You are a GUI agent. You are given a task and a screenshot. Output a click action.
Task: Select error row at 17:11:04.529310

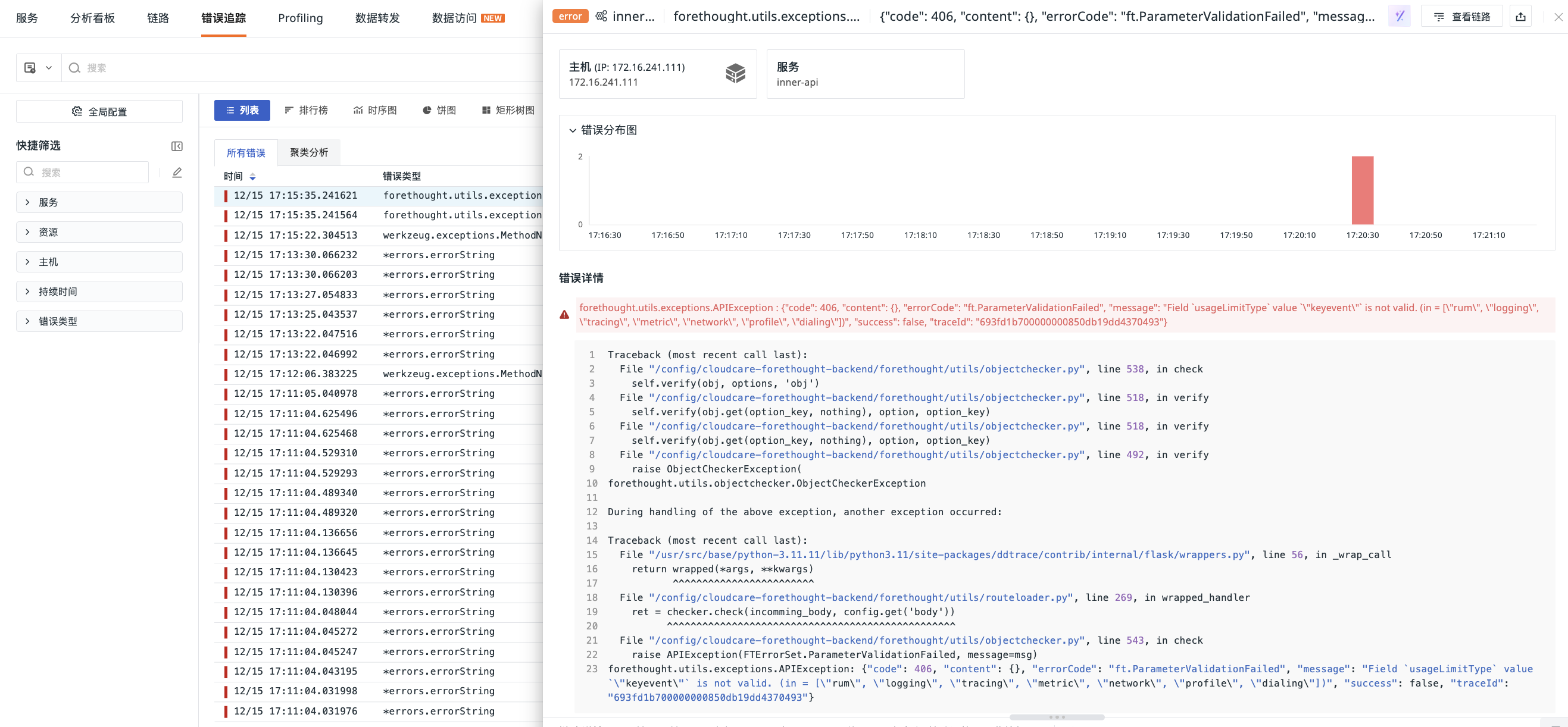[379, 453]
